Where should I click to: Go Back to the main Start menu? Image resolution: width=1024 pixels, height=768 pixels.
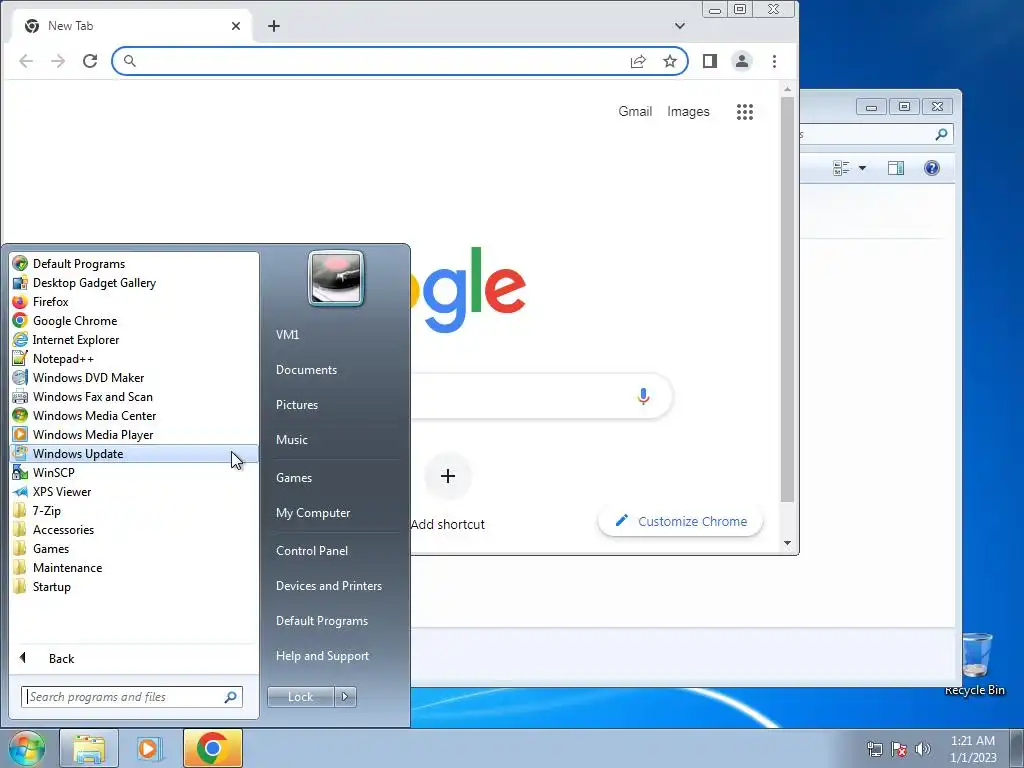tap(134, 658)
